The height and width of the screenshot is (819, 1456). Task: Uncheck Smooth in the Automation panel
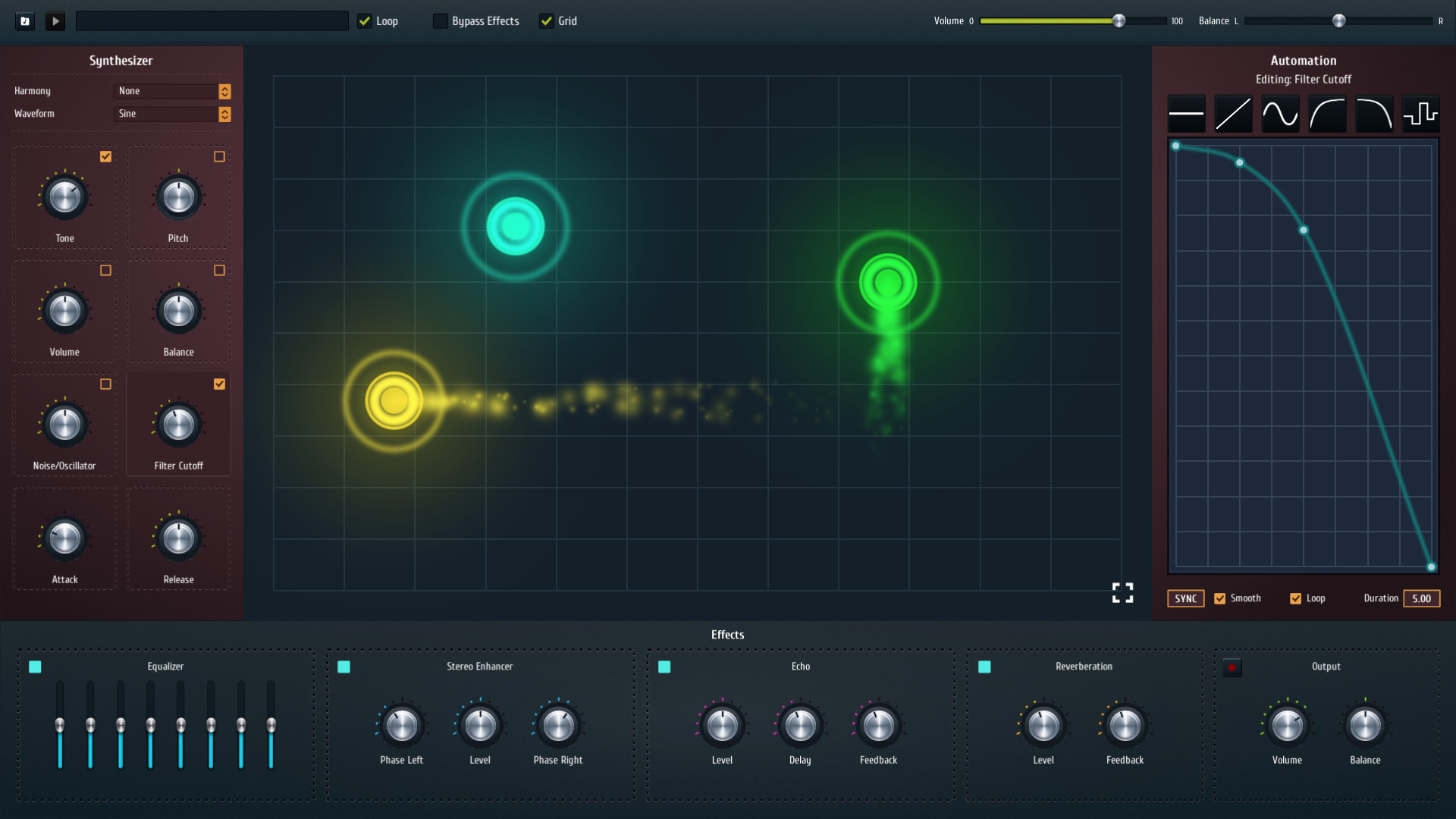pos(1220,598)
